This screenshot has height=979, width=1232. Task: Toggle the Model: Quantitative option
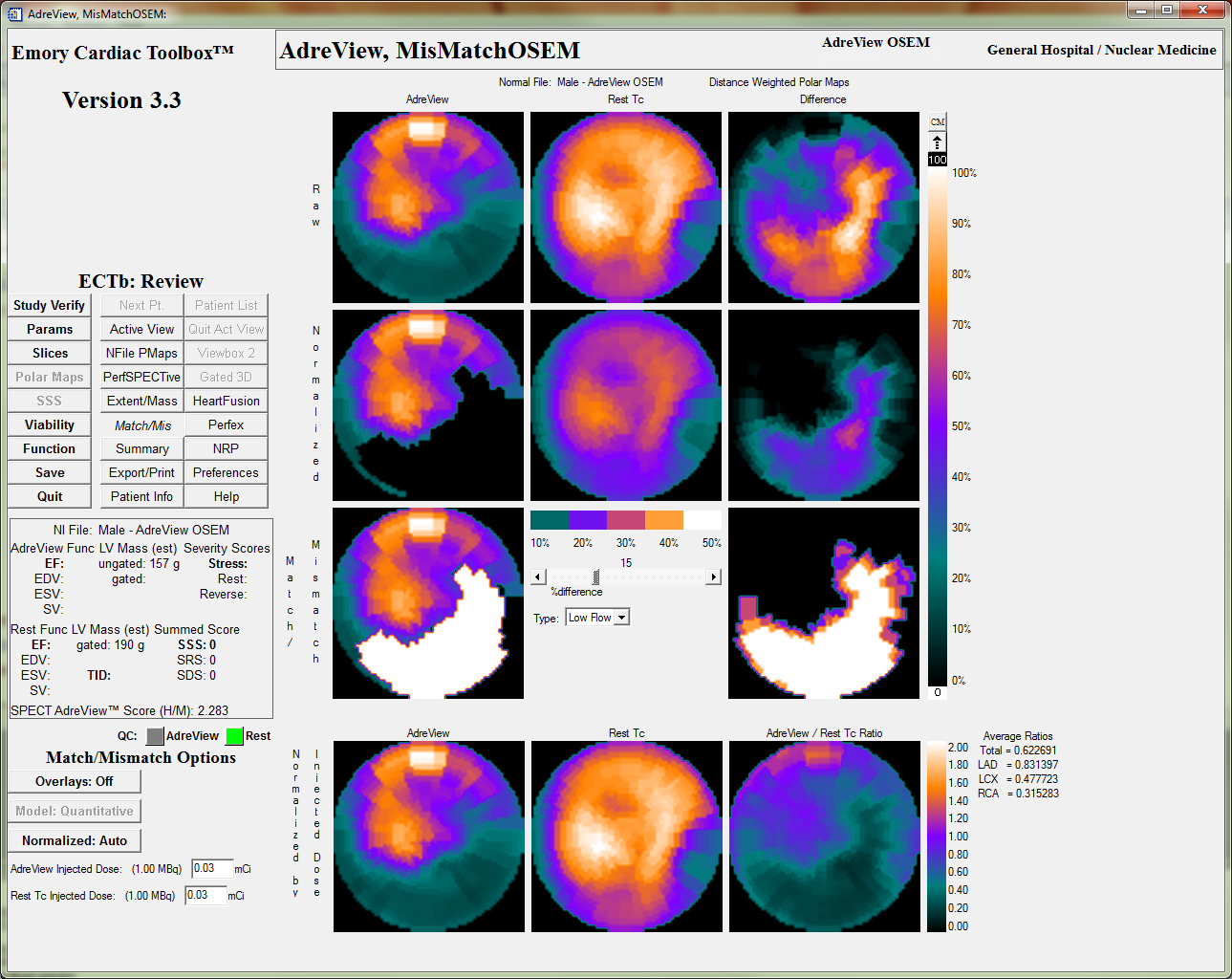click(75, 811)
